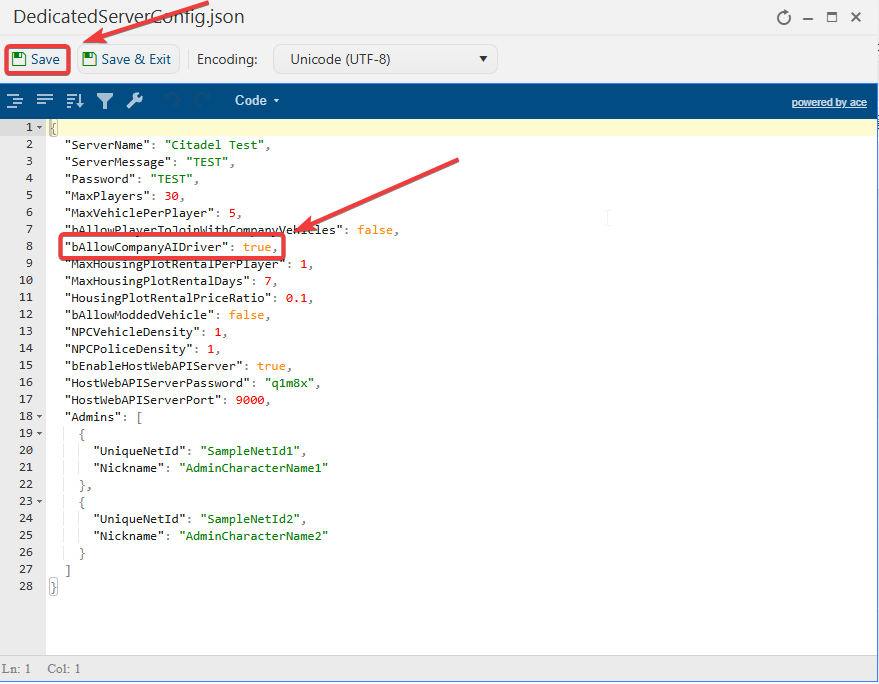Click the "ServerName" key on line 2

[107, 145]
